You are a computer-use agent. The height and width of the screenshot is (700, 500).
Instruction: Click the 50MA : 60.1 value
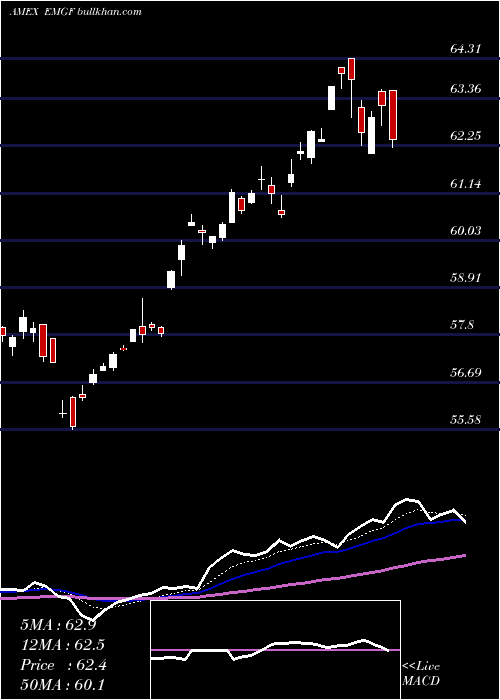click(x=63, y=685)
